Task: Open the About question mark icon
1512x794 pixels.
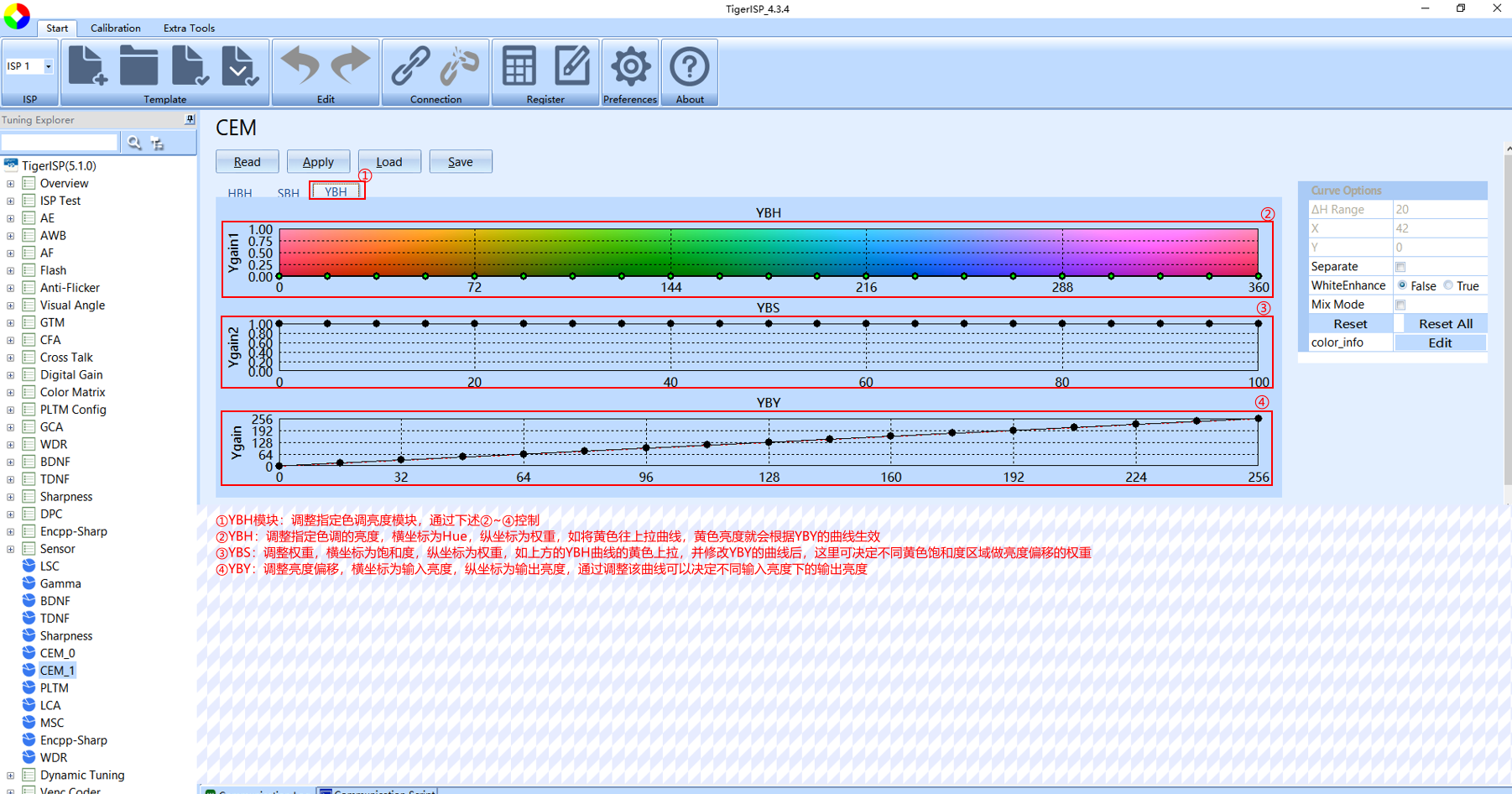Action: [689, 67]
